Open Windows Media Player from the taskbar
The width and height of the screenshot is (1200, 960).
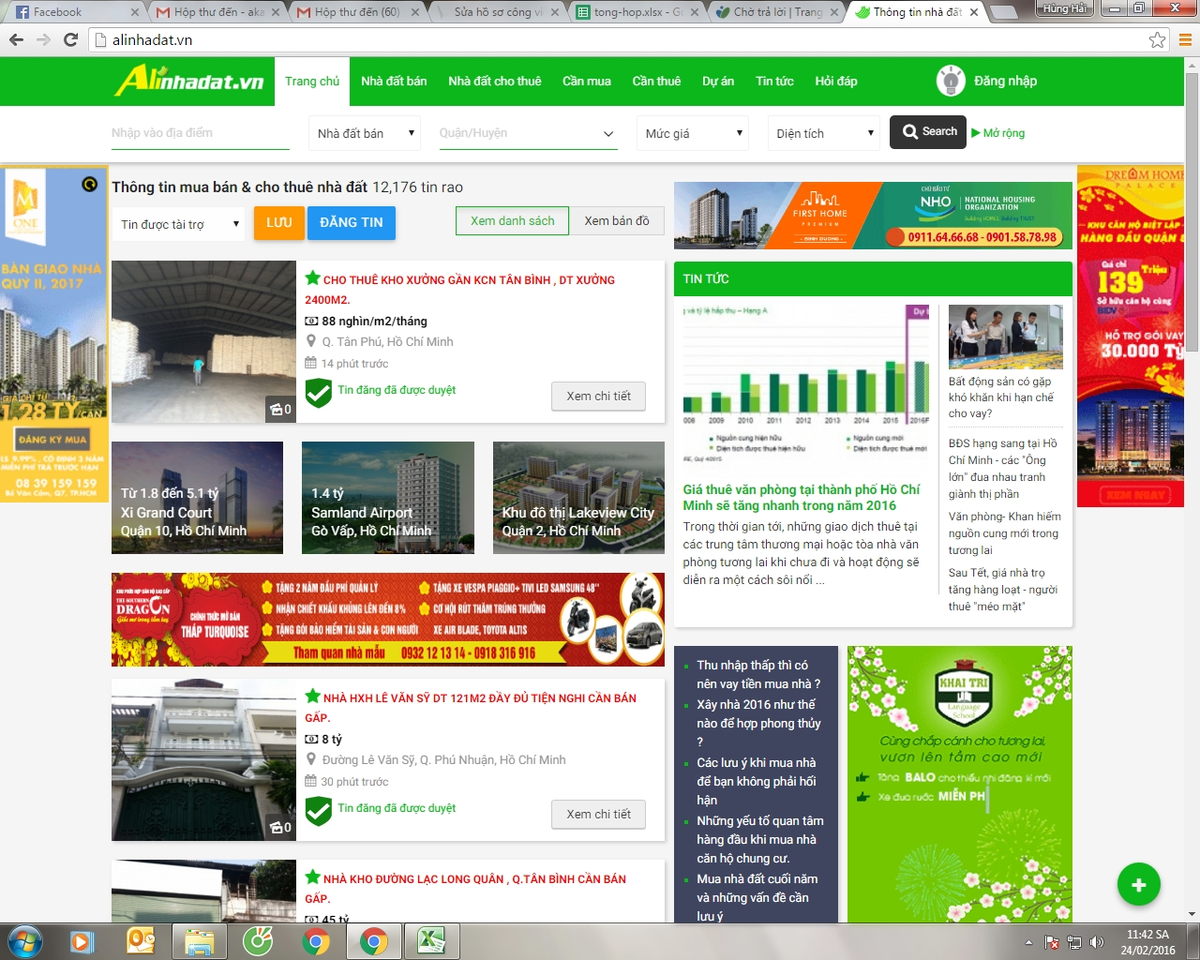[x=81, y=942]
